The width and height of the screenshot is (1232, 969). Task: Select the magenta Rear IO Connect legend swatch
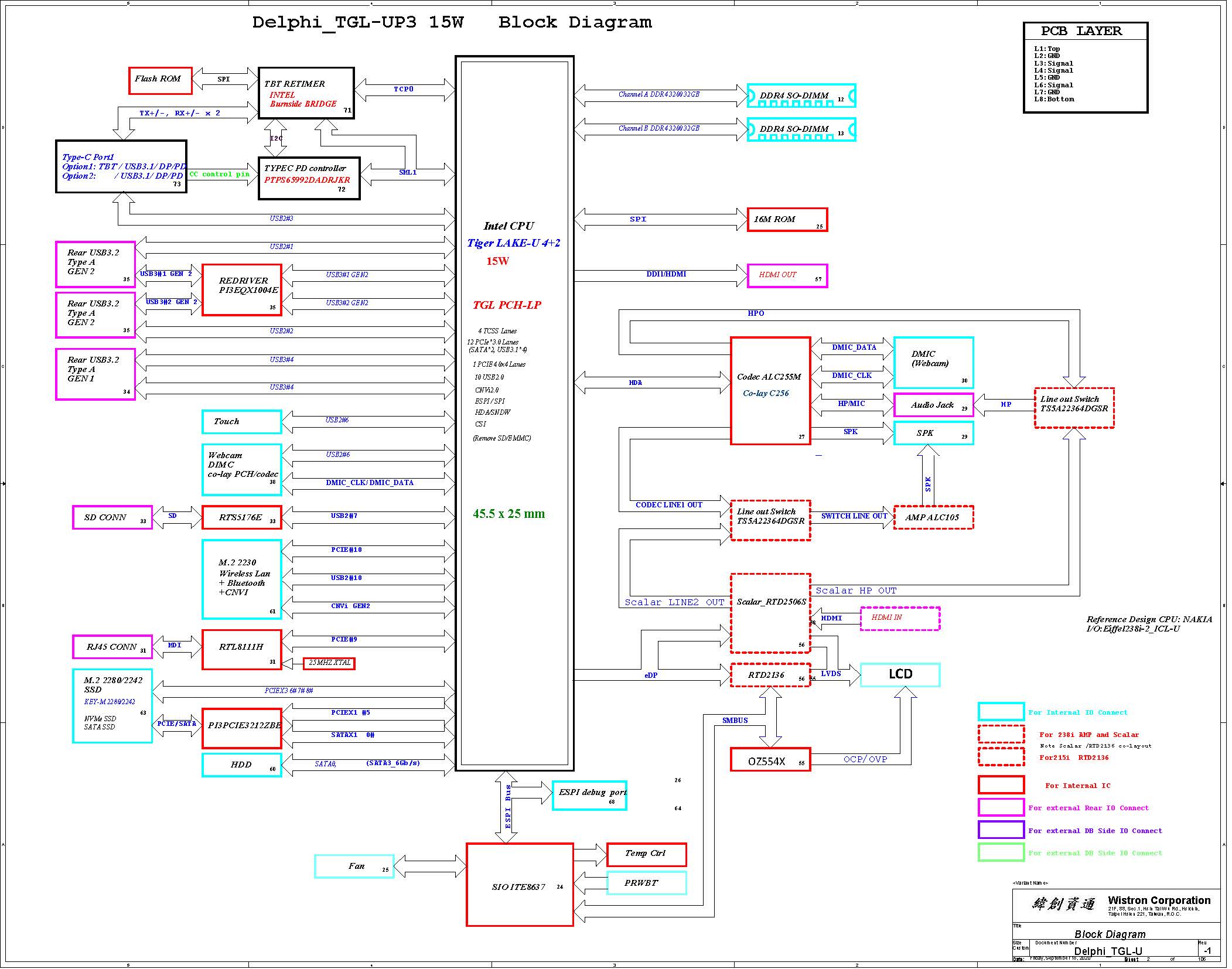coord(1001,807)
